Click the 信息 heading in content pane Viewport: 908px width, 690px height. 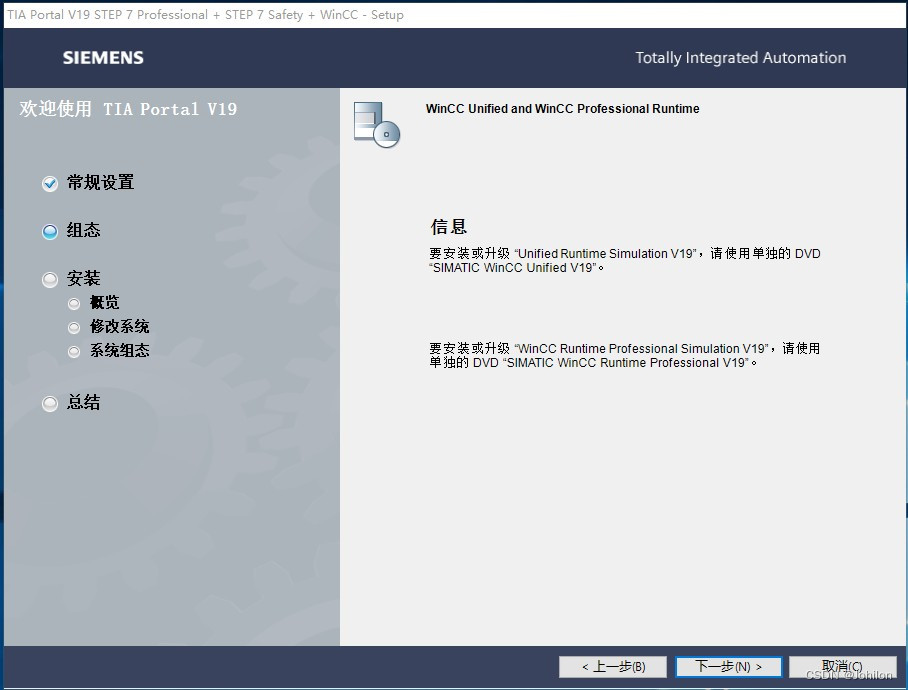450,227
